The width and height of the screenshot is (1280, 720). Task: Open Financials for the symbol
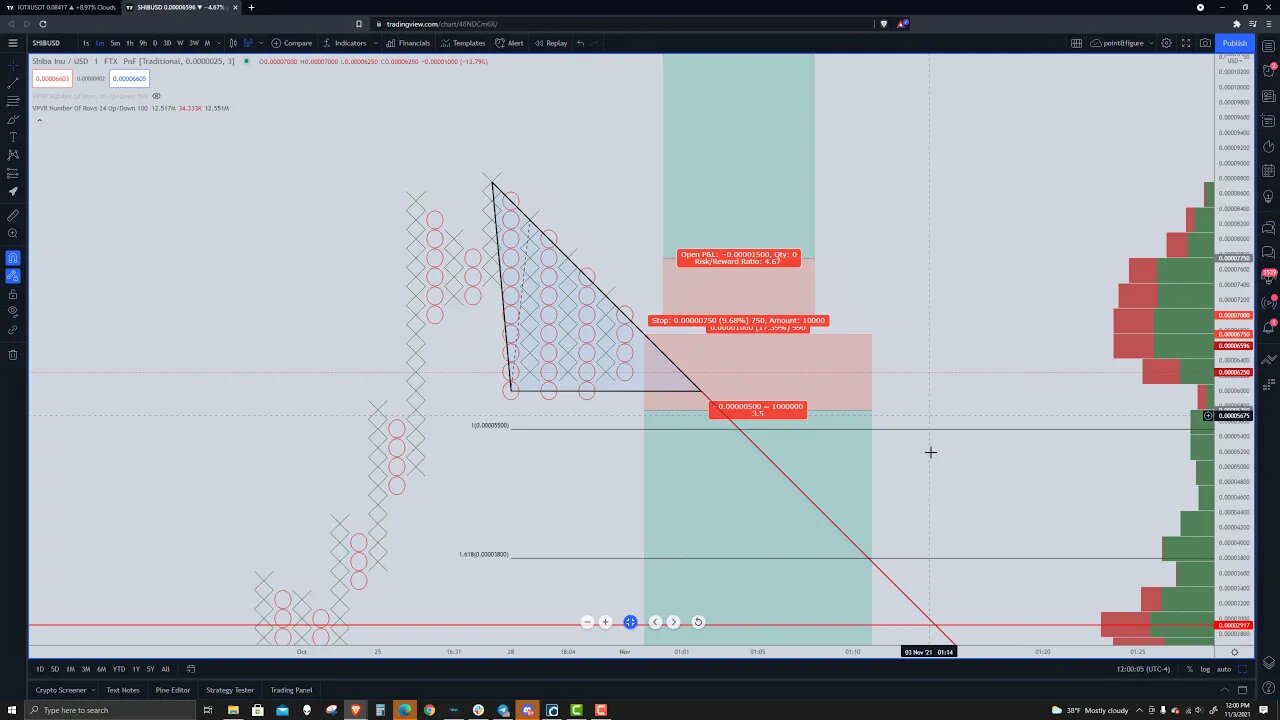(x=408, y=43)
